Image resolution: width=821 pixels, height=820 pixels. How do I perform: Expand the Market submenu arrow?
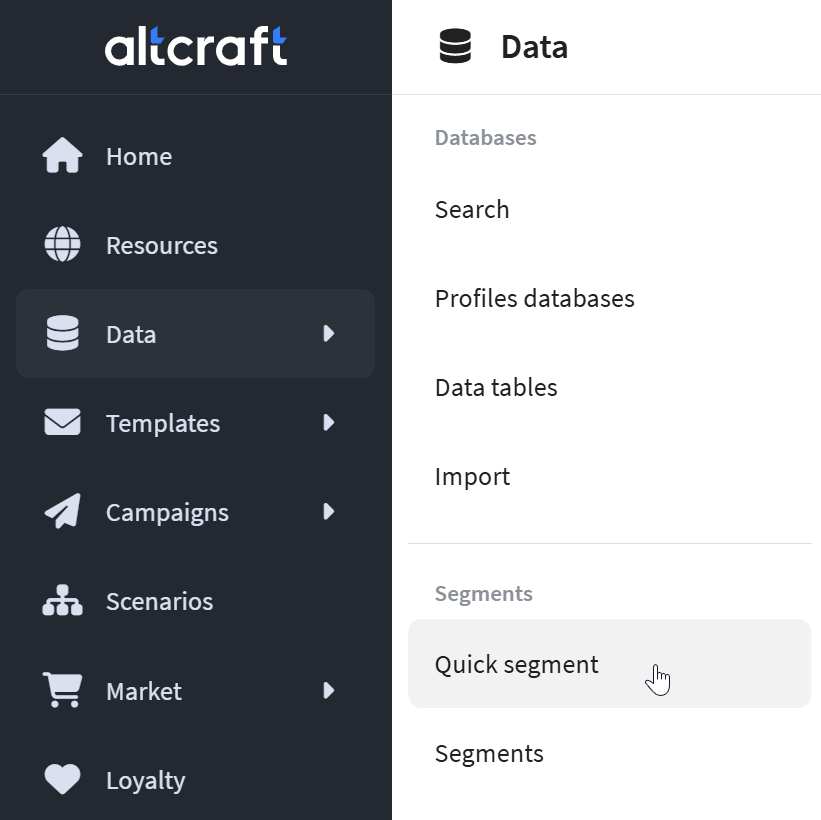328,690
